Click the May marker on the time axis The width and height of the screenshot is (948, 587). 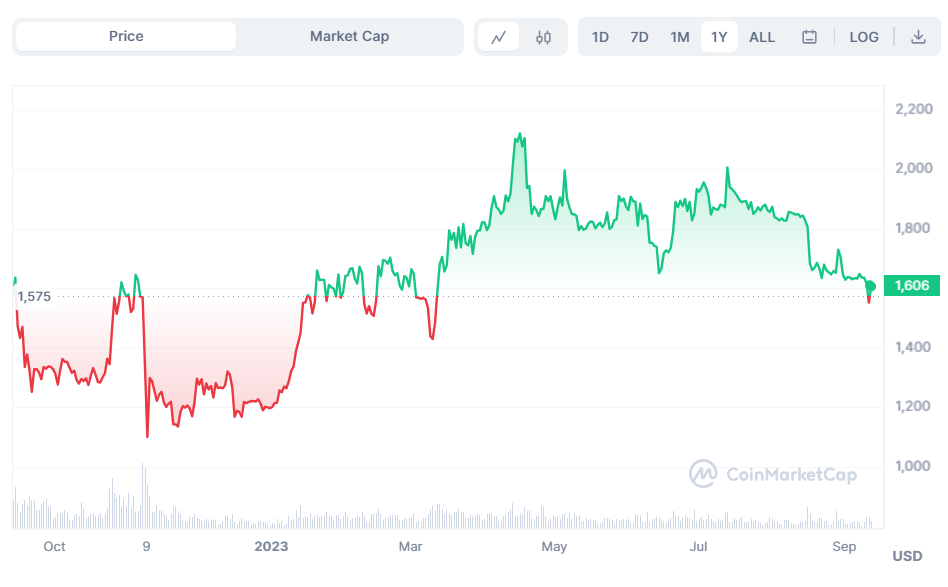pyautogui.click(x=554, y=546)
